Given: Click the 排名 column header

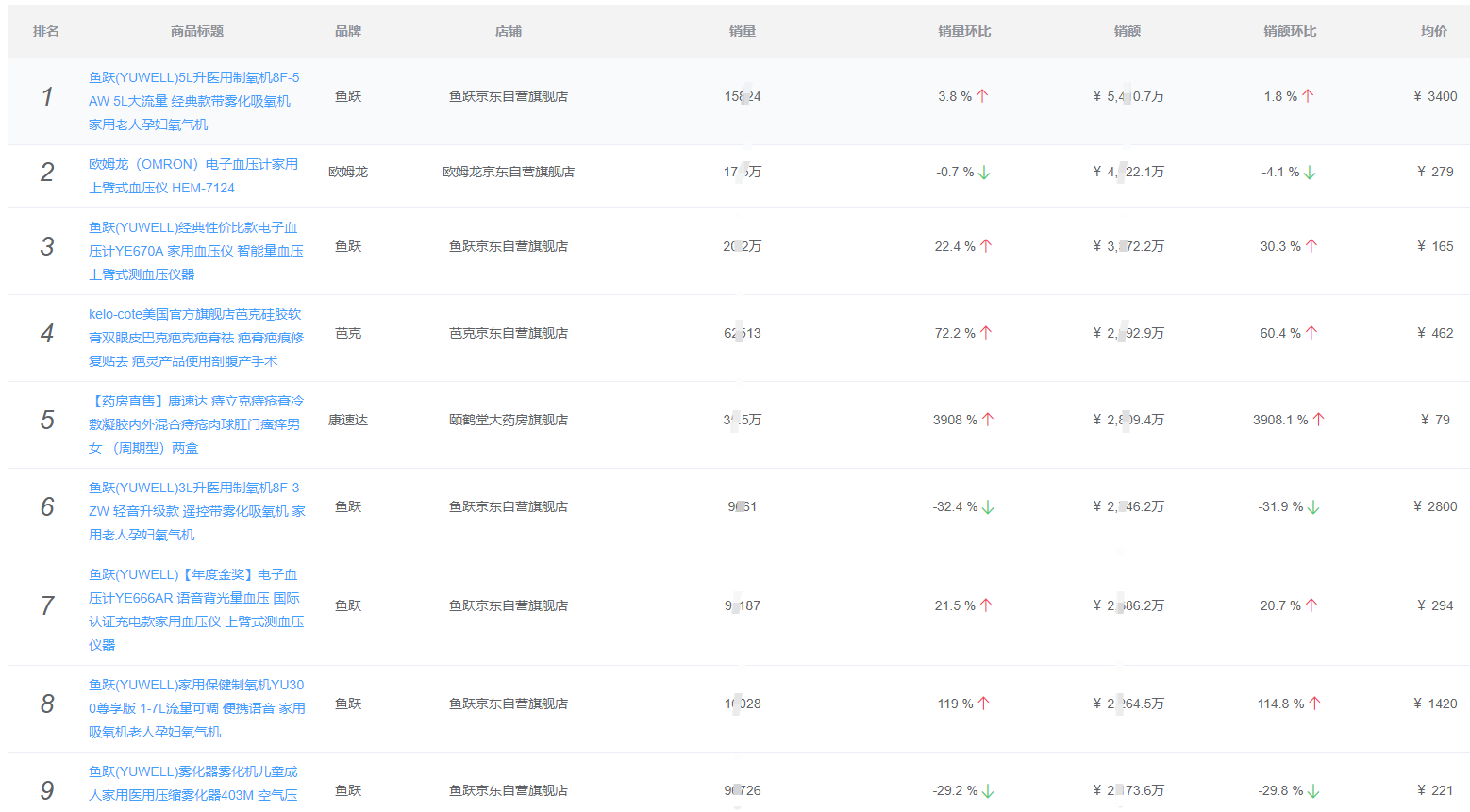Looking at the screenshot, I should coord(46,31).
